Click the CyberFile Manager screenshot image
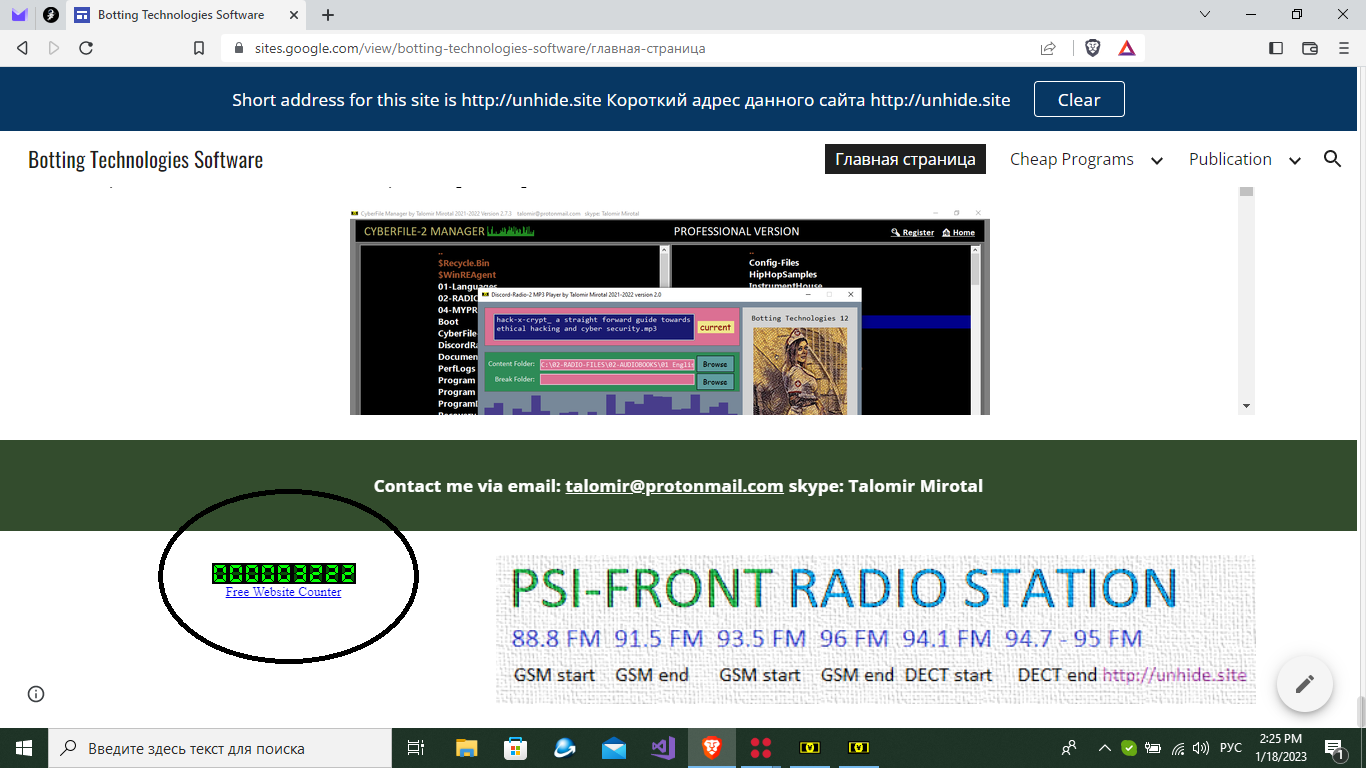Viewport: 1366px width, 768px height. (670, 311)
